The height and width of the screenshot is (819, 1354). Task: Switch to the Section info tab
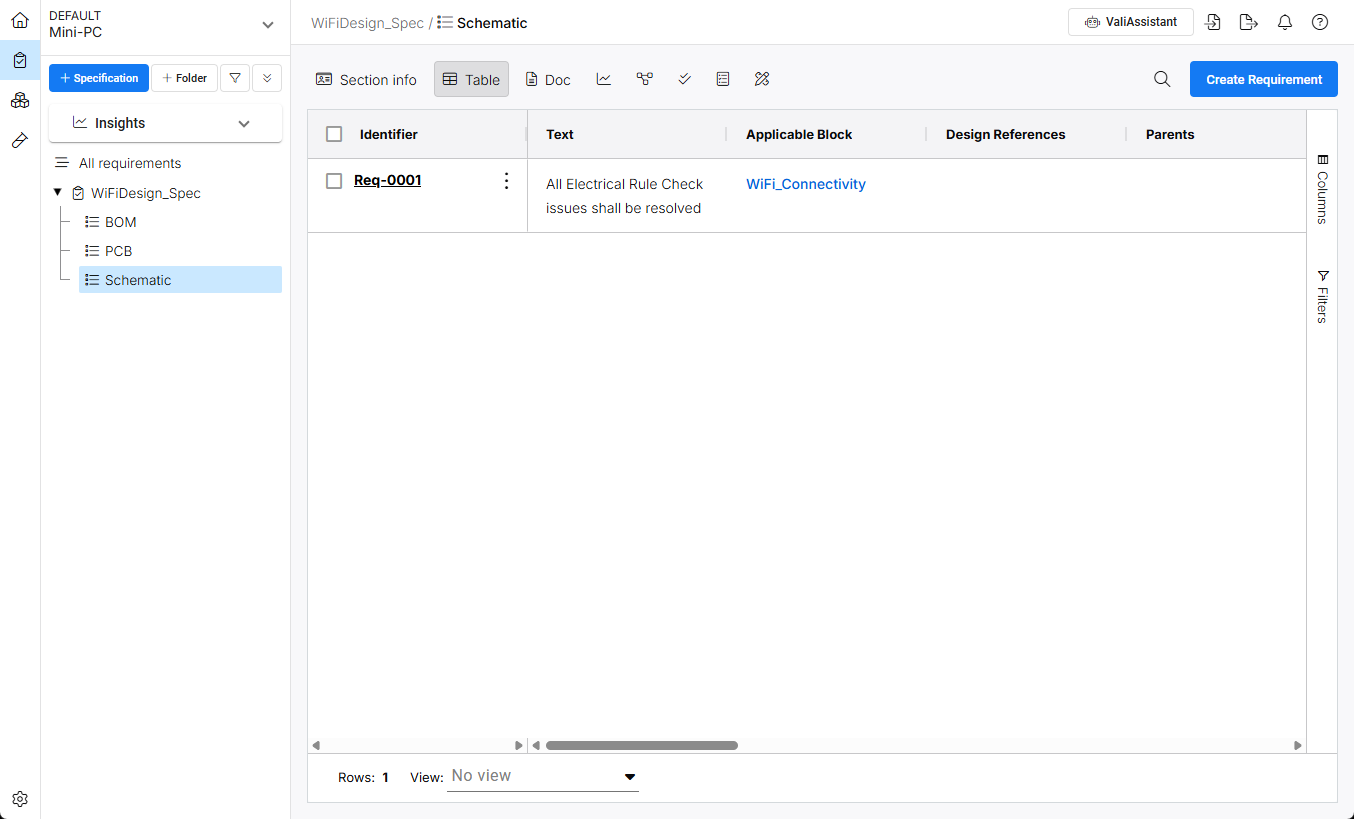click(367, 79)
